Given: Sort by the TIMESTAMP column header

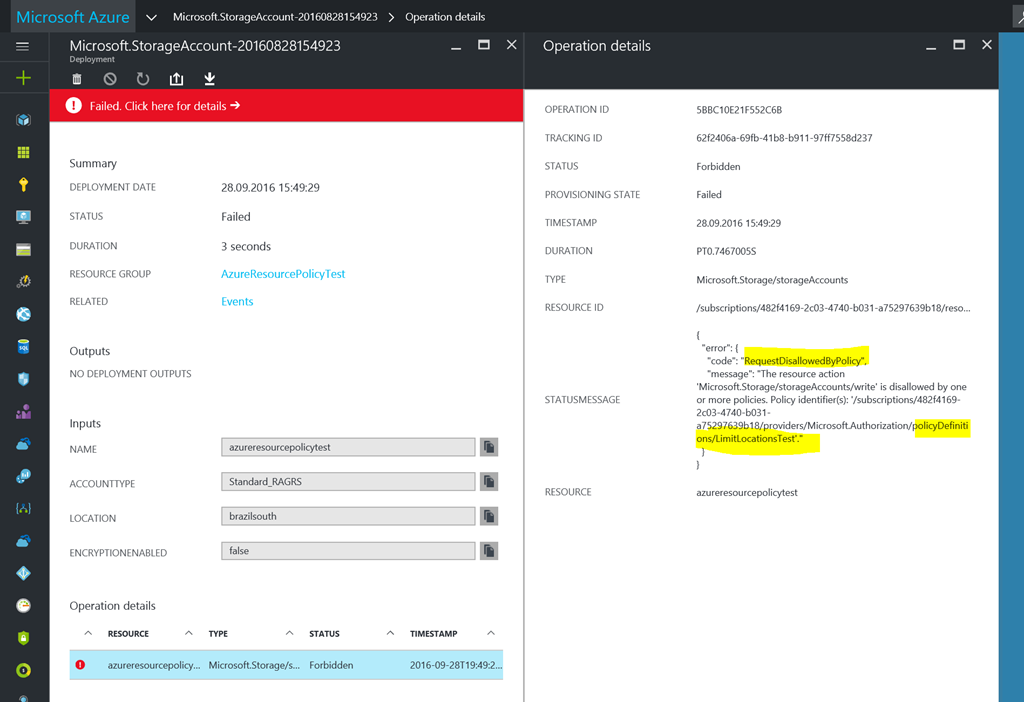Looking at the screenshot, I should (433, 633).
